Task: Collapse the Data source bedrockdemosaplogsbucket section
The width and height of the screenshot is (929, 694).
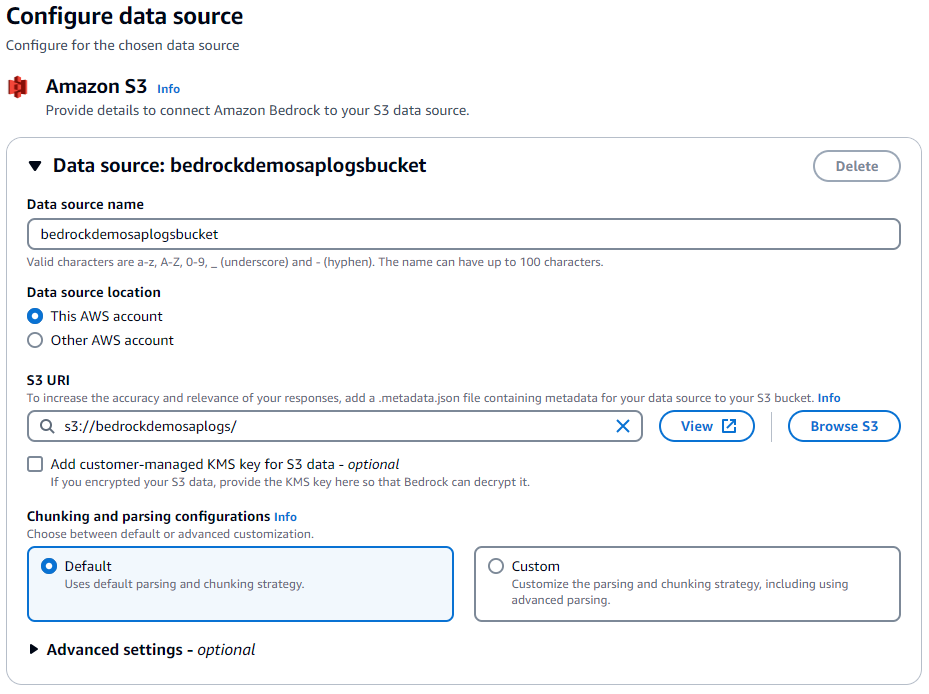Action: (x=35, y=166)
